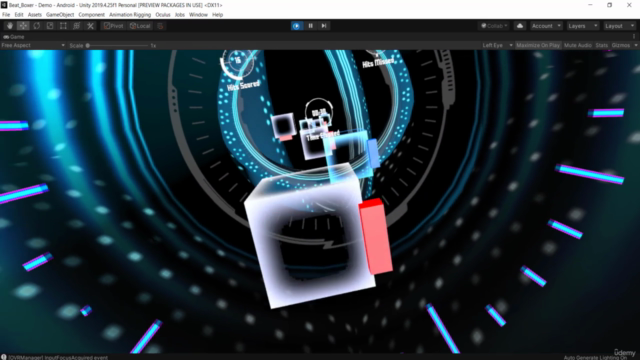Click the Unity window title icon
This screenshot has height=360, width=640.
coord(4,5)
